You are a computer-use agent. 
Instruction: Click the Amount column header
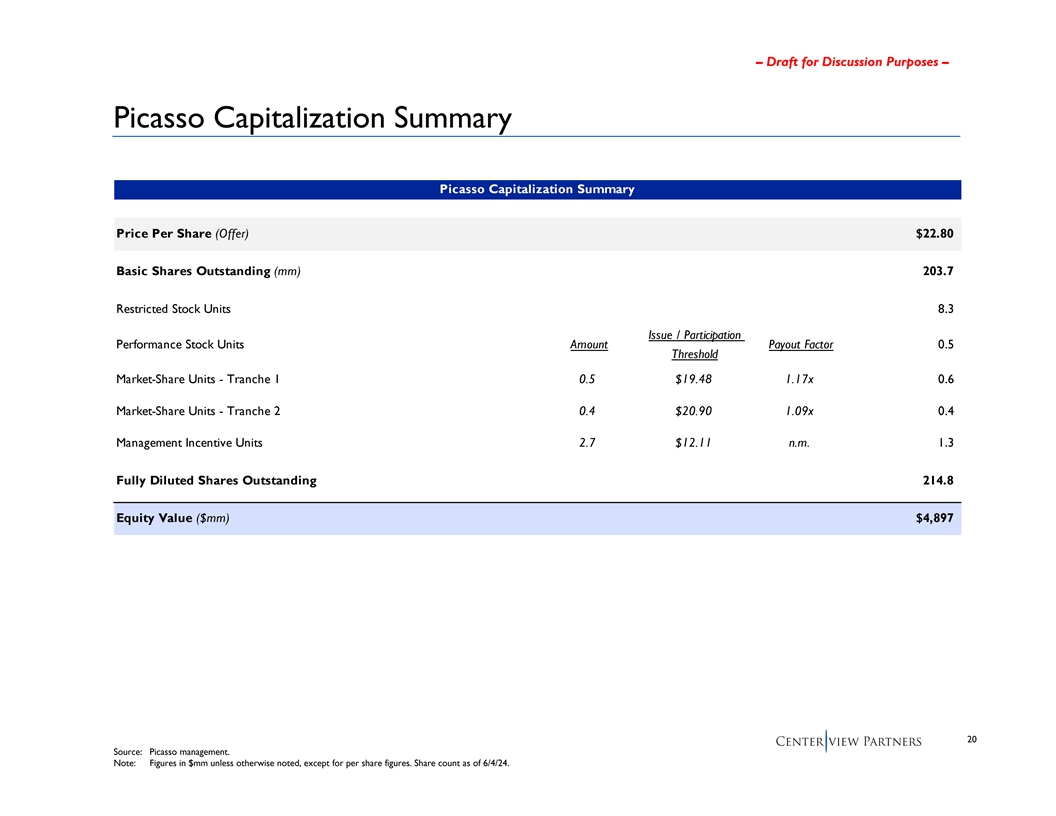588,345
